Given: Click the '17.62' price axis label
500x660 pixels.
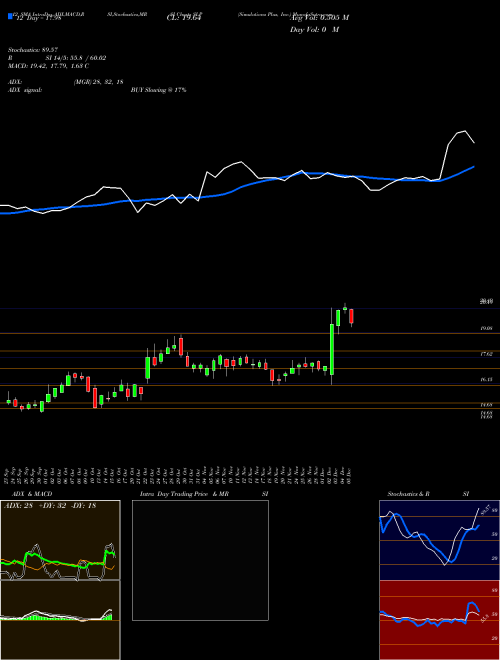Looking at the screenshot, I should [x=486, y=354].
